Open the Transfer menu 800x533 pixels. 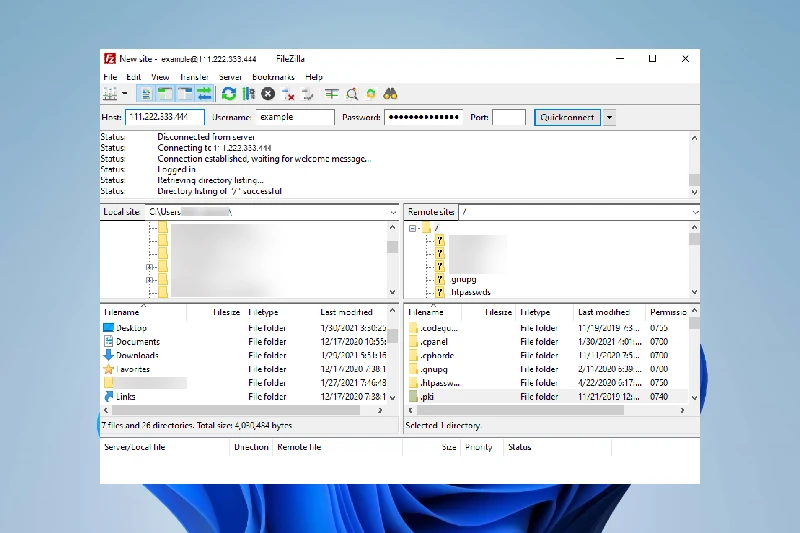[194, 77]
